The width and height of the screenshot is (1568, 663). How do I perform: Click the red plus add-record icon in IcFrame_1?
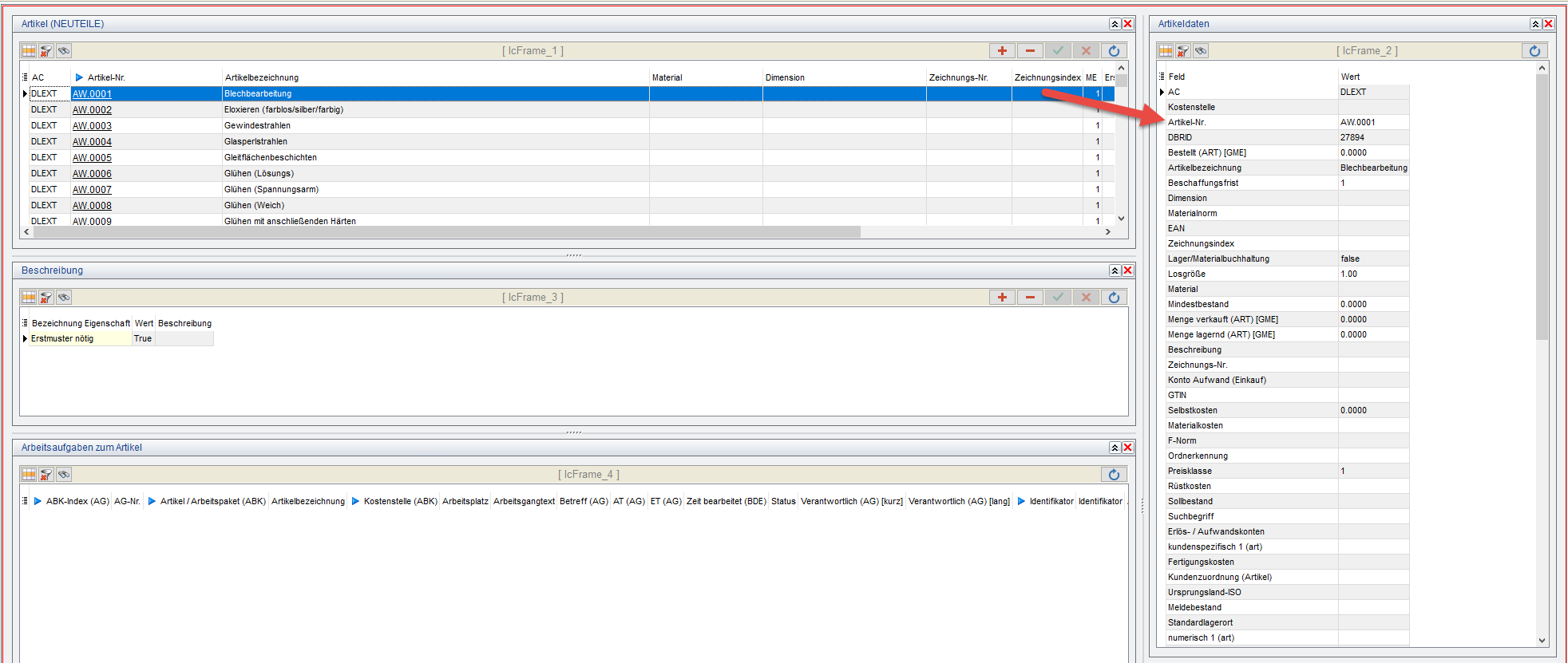pos(1002,51)
